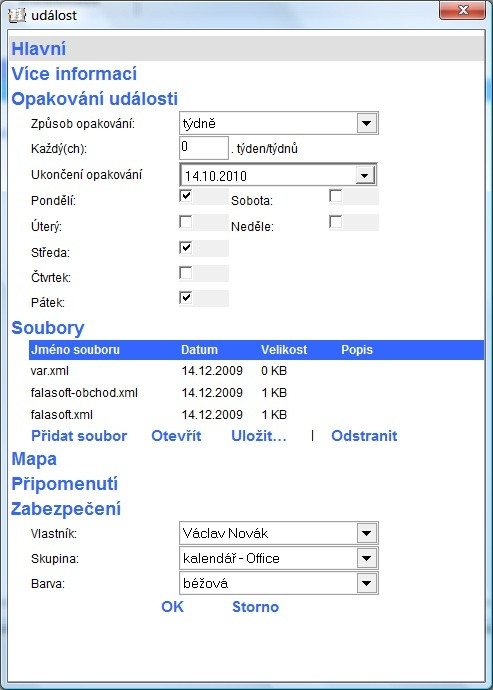Click the událost window title icon
The width and height of the screenshot is (493, 690).
pos(18,15)
